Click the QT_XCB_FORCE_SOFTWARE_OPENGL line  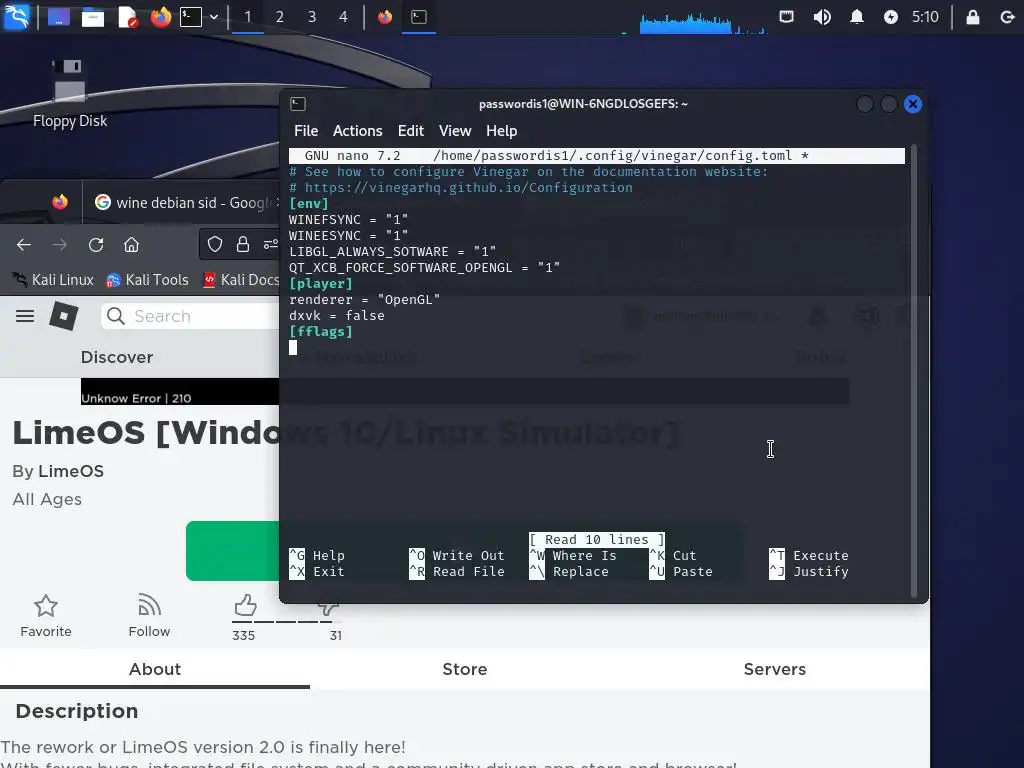click(424, 268)
